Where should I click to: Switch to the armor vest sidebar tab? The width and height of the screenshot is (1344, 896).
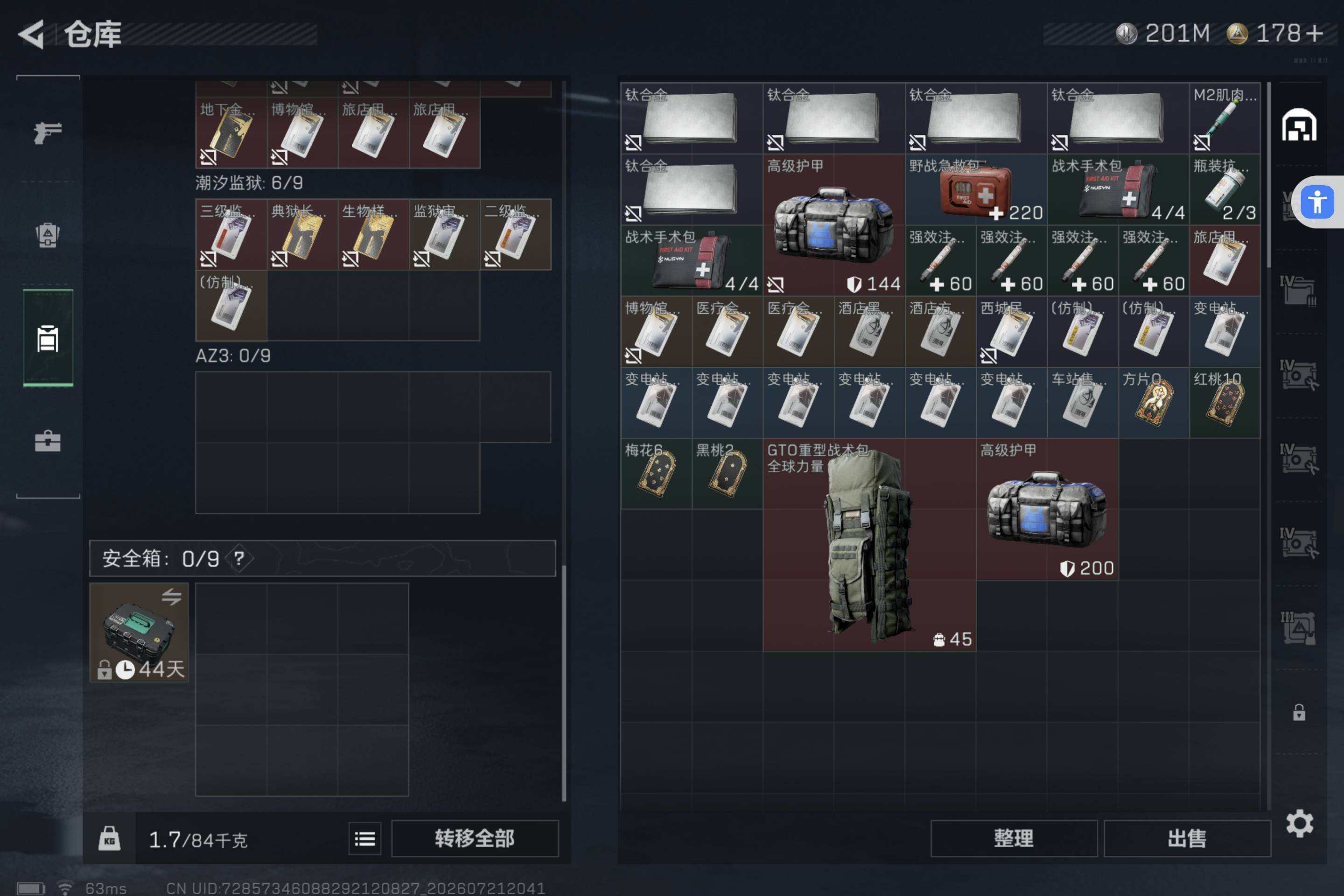point(48,234)
